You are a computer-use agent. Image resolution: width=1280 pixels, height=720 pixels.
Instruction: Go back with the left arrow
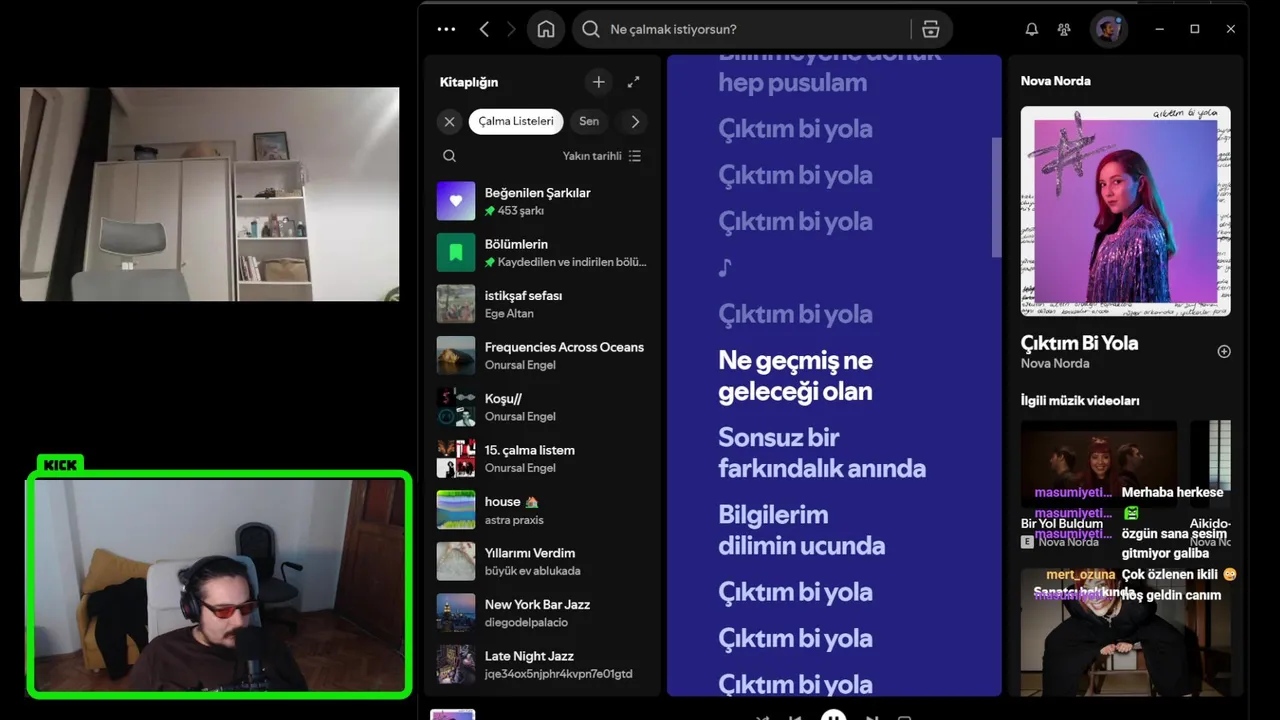[x=484, y=29]
